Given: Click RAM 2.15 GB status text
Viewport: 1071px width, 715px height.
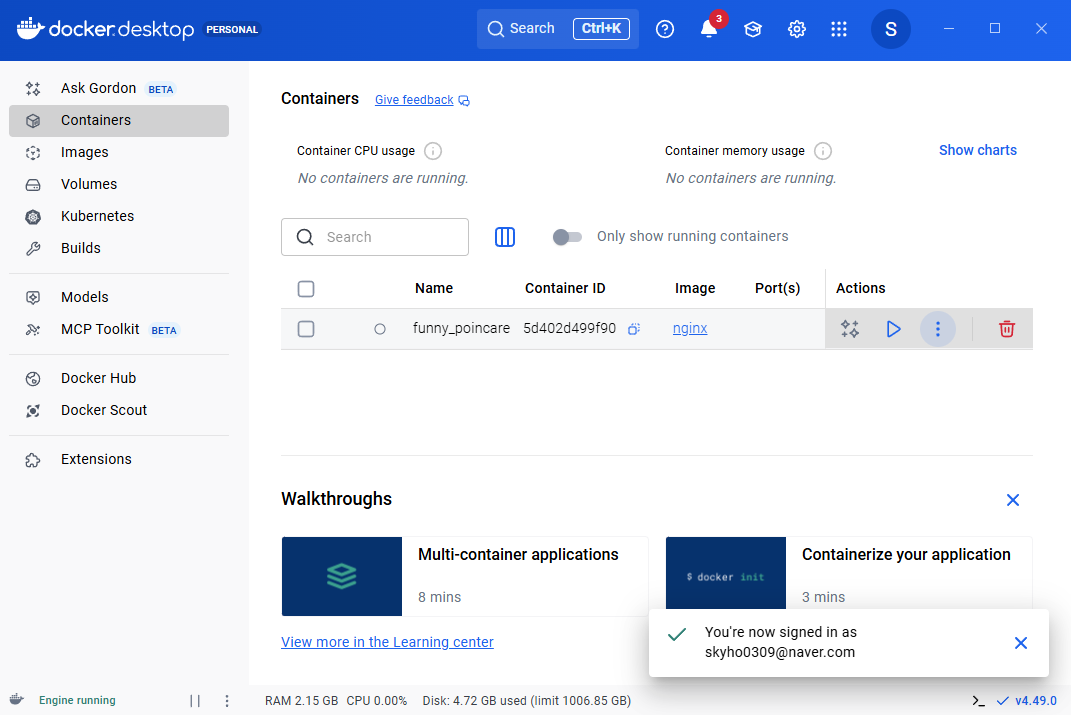Looking at the screenshot, I should (x=301, y=701).
